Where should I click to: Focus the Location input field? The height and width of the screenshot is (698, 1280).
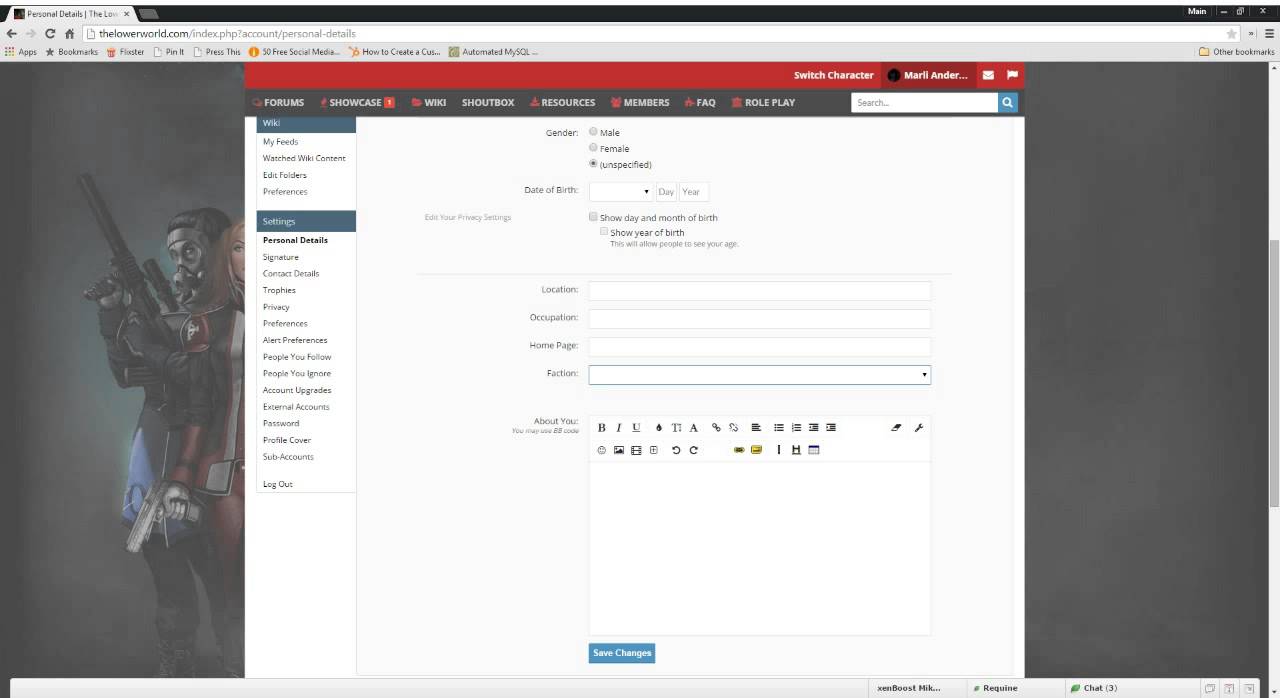click(760, 290)
